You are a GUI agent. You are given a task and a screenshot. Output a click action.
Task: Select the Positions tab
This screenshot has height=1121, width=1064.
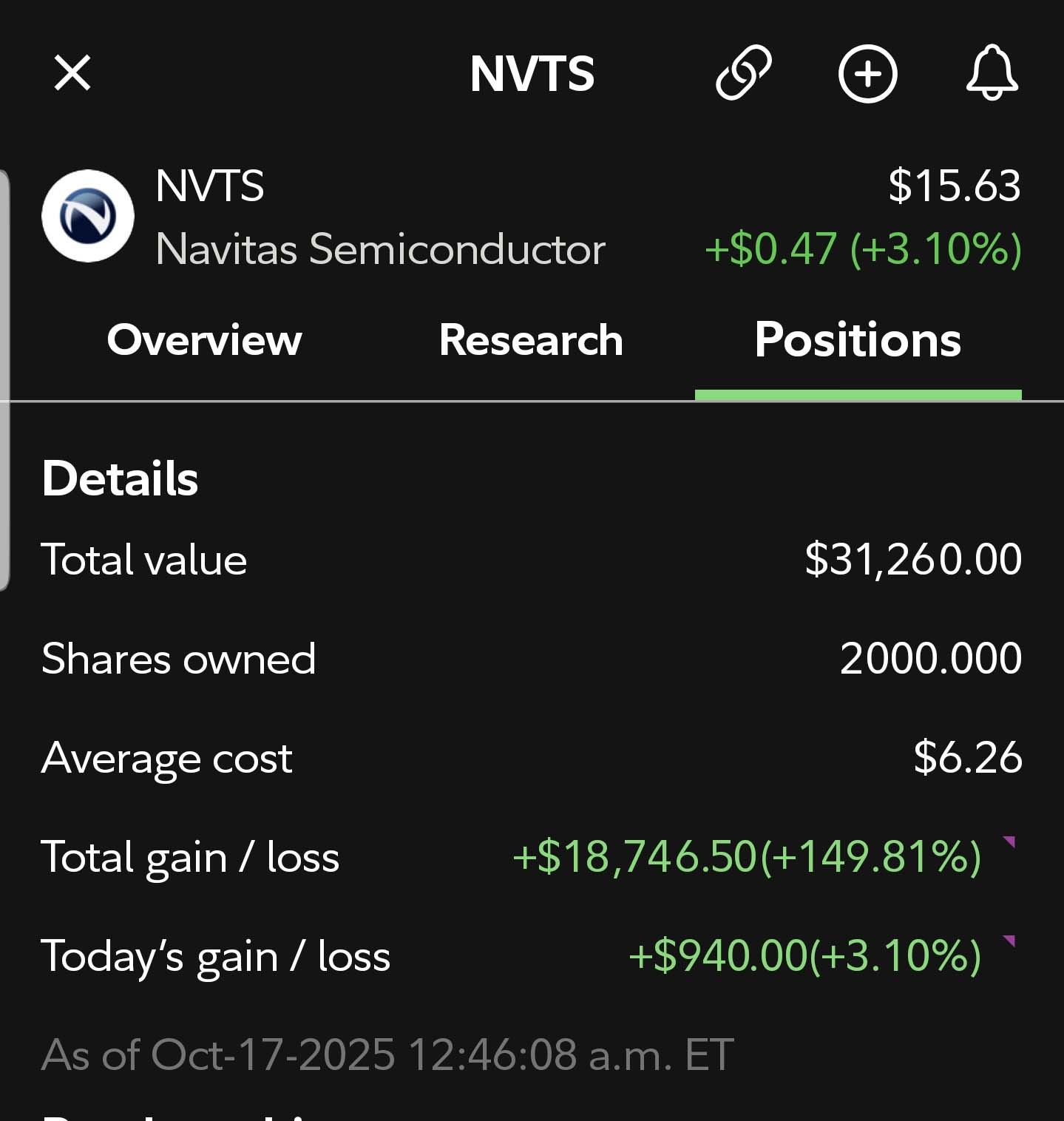(858, 340)
